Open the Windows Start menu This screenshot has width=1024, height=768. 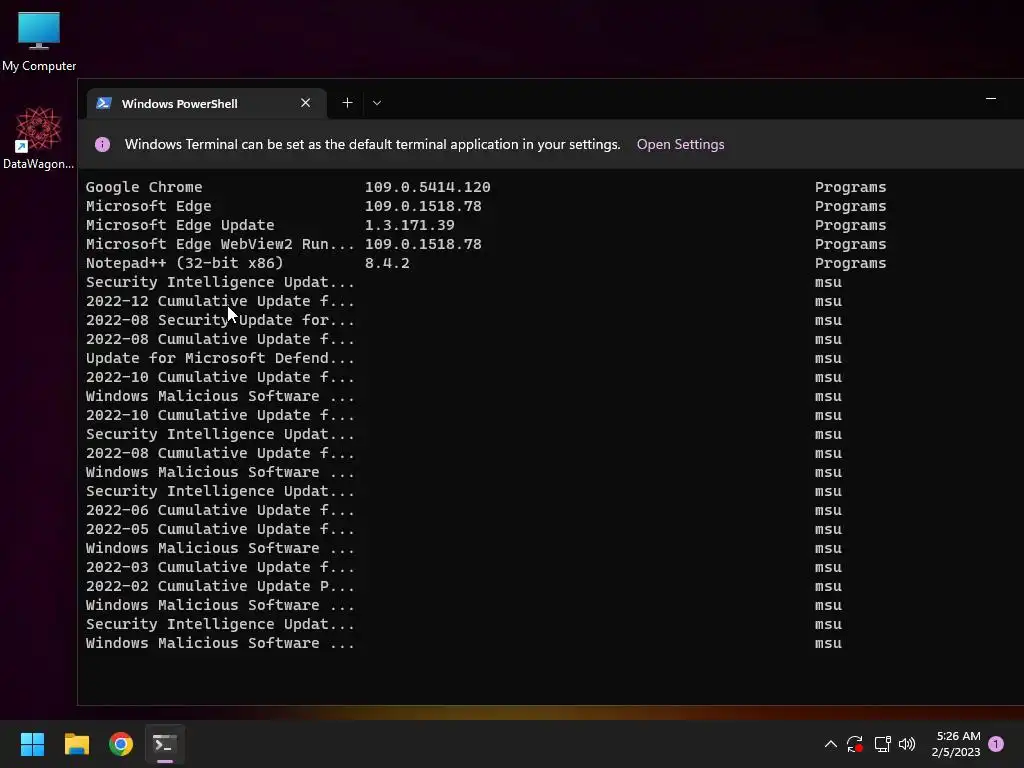(32, 744)
